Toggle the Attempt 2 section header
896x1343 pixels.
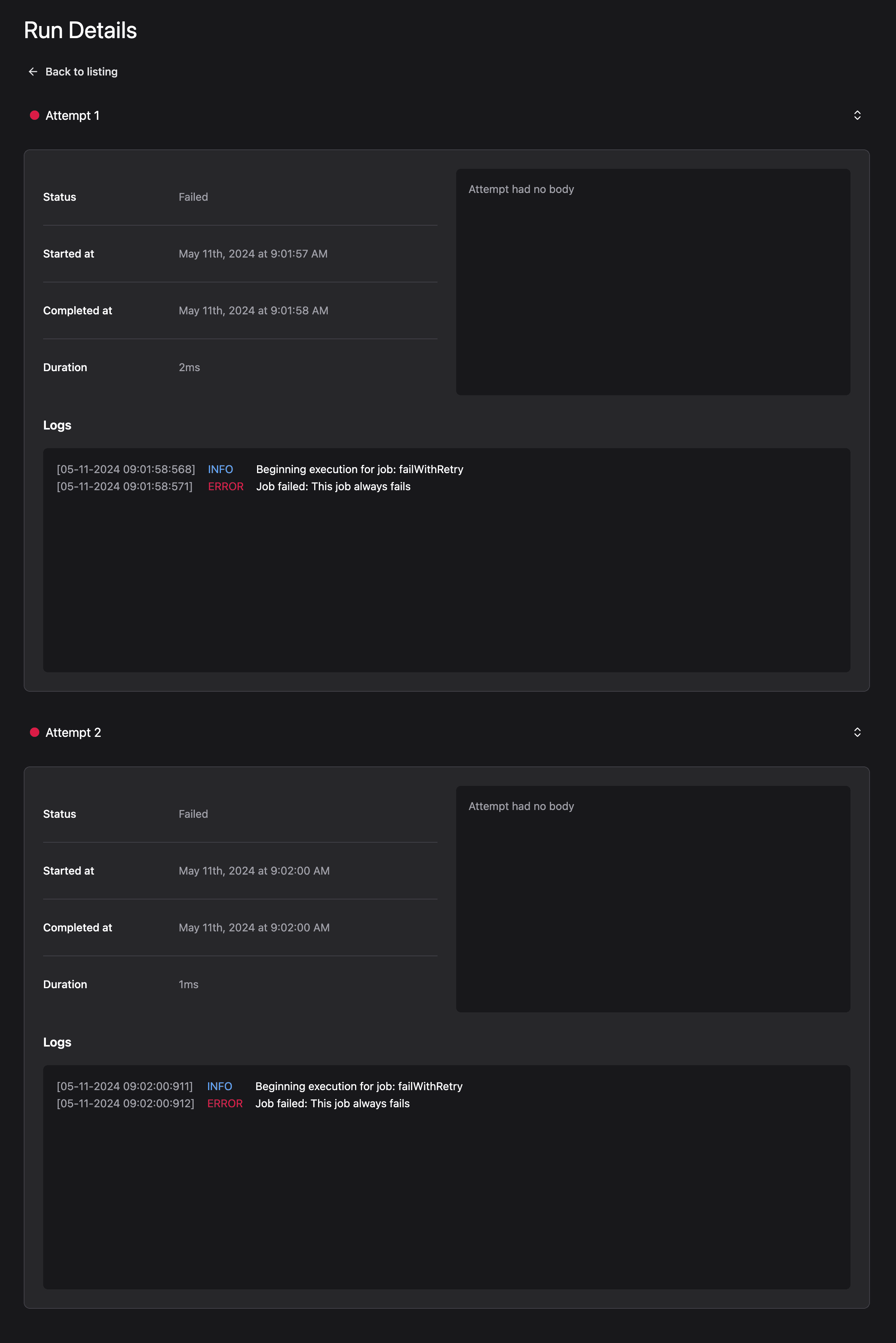click(447, 732)
